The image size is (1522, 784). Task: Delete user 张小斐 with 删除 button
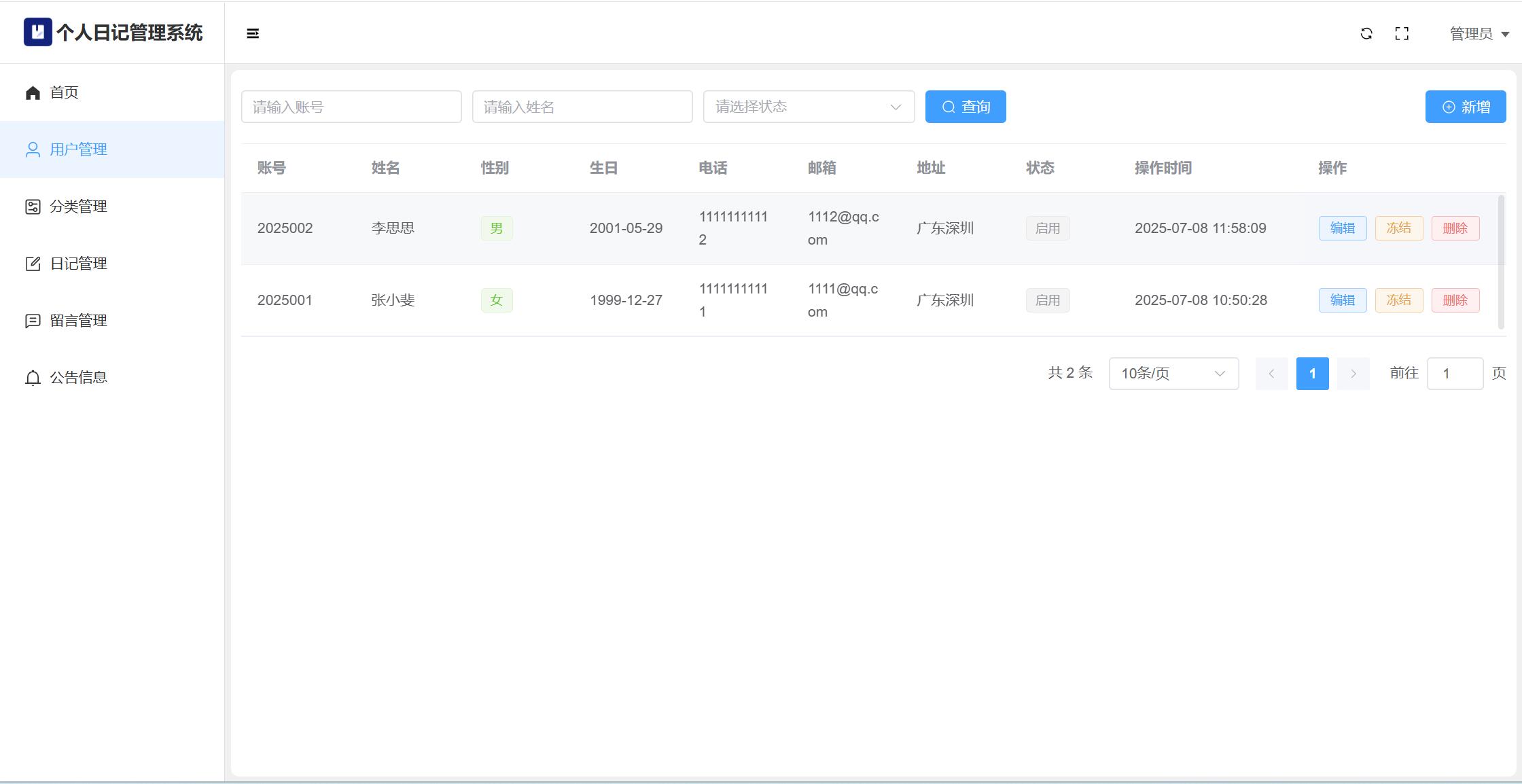pos(1455,300)
